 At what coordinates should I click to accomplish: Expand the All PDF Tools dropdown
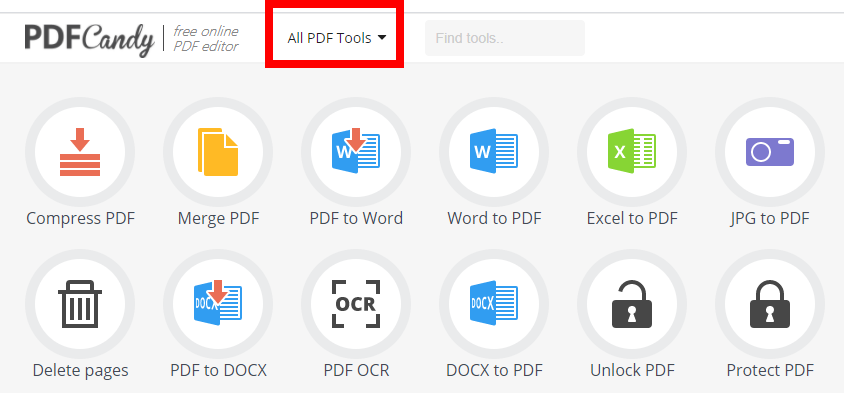(x=337, y=38)
